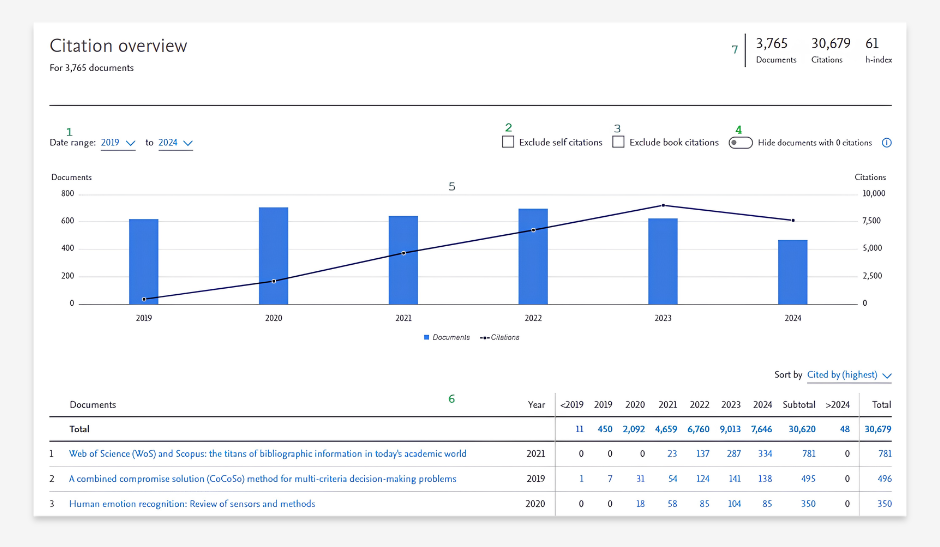The height and width of the screenshot is (547, 940).
Task: Click the 2024 documents bar in chart
Action: click(793, 272)
